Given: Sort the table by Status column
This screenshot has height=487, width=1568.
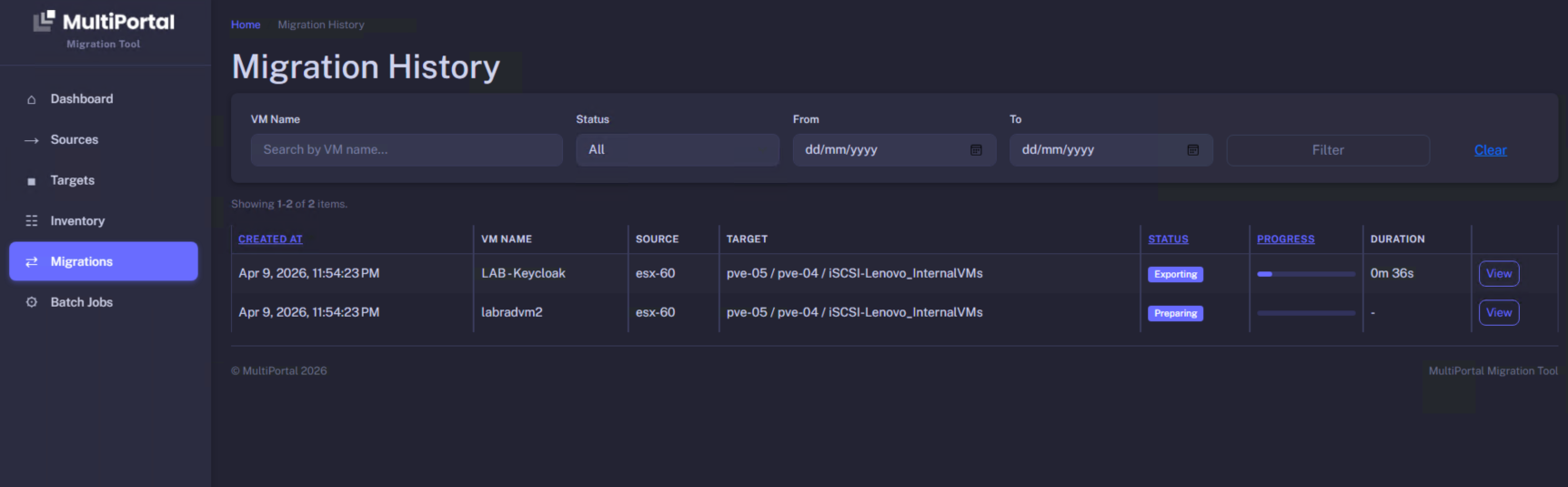Looking at the screenshot, I should (x=1168, y=239).
